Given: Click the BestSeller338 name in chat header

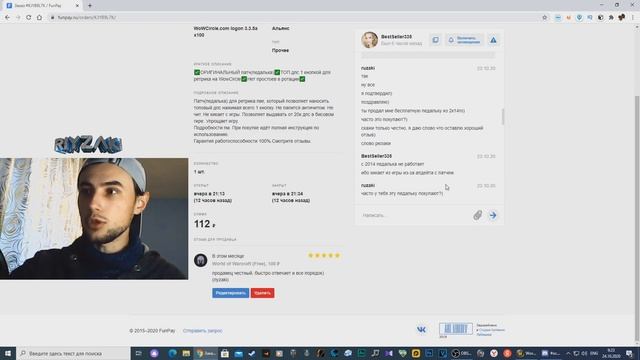Looking at the screenshot, I should click(396, 37).
